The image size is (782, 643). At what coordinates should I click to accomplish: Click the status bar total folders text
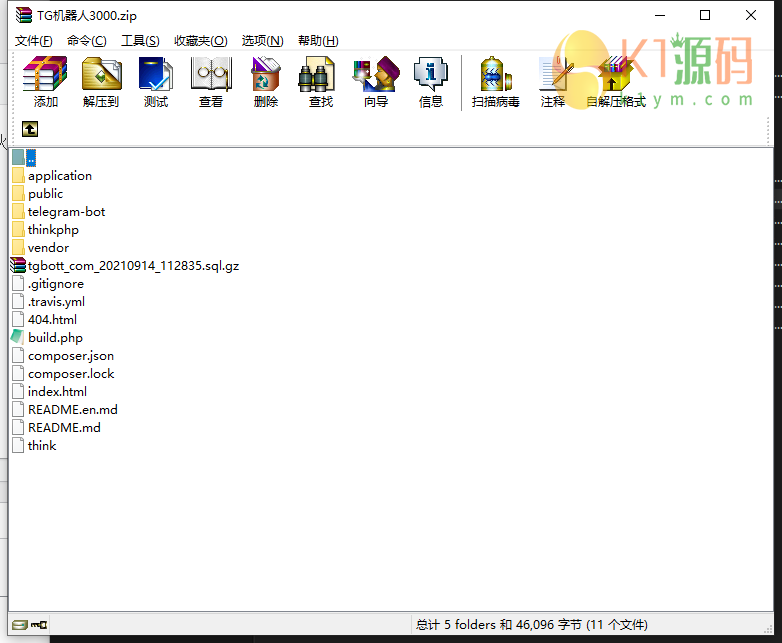click(532, 625)
